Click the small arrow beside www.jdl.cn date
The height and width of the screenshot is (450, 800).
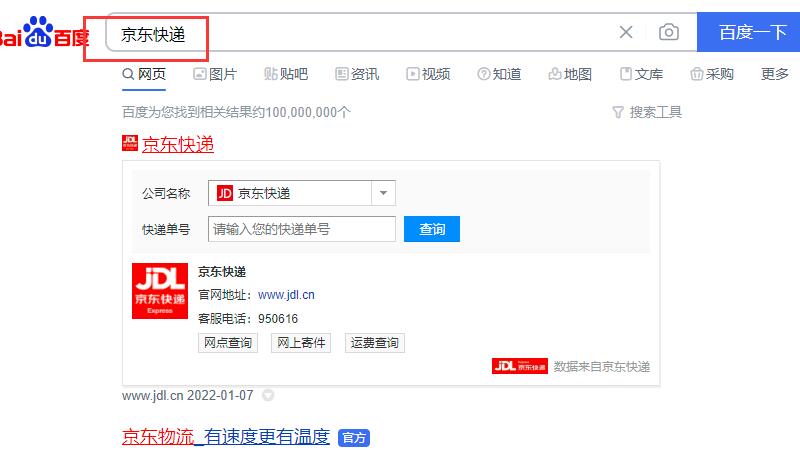pyautogui.click(x=267, y=395)
